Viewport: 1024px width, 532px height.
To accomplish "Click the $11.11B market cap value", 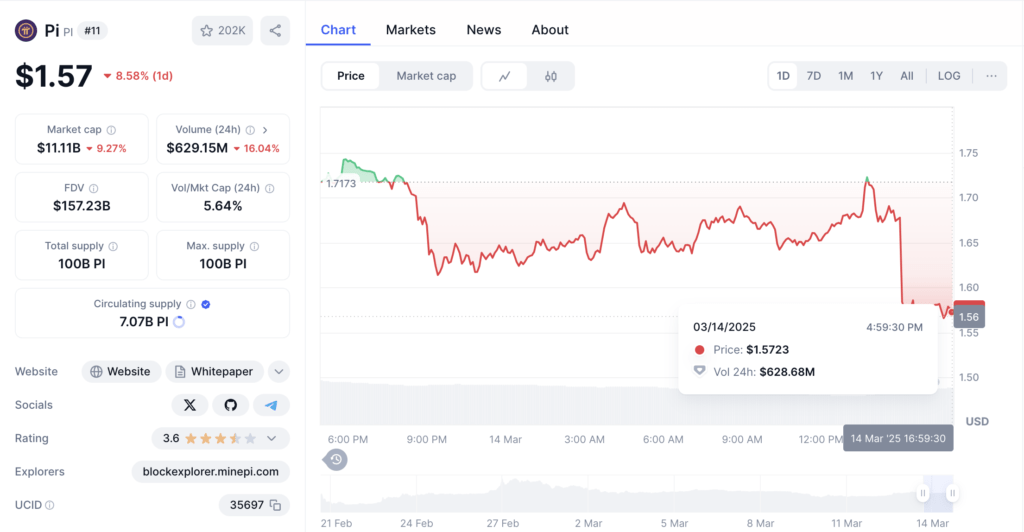I will [x=59, y=148].
